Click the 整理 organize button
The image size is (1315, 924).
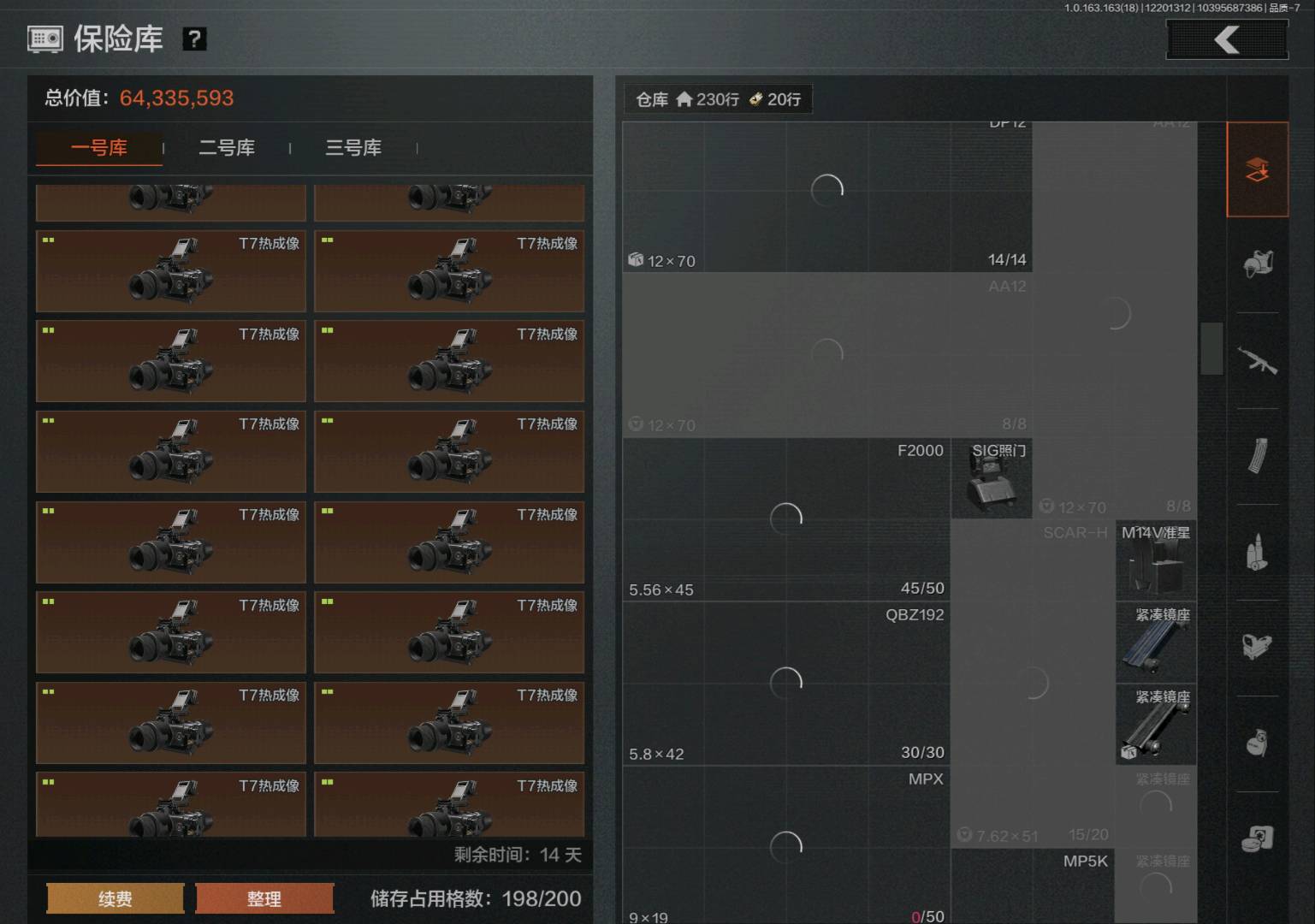tap(264, 898)
